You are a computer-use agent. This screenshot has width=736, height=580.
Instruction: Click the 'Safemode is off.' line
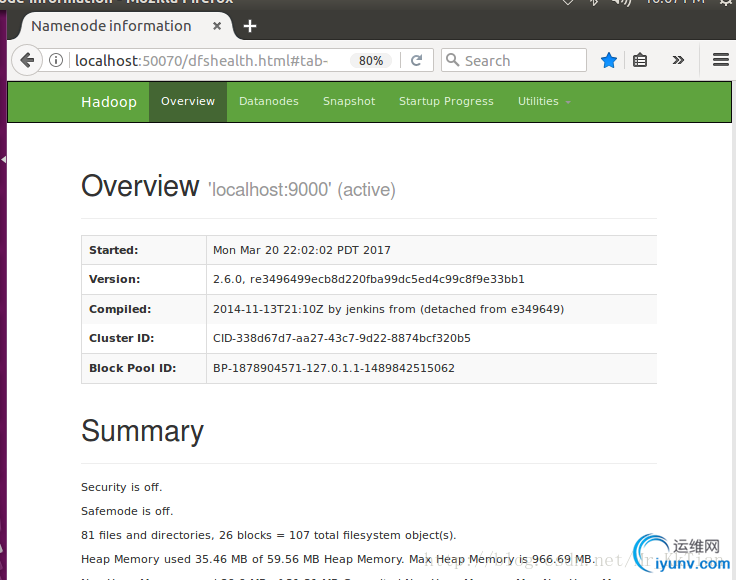[127, 511]
